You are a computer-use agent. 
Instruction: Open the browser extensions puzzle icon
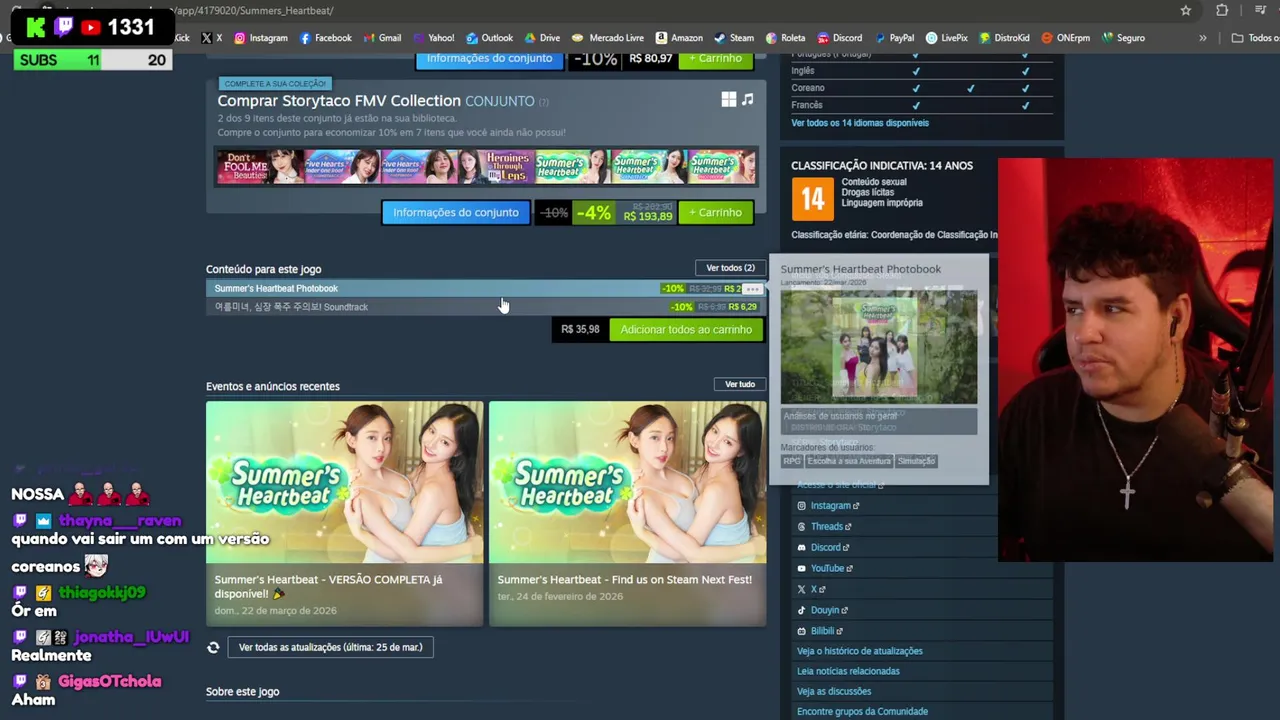tap(1222, 10)
